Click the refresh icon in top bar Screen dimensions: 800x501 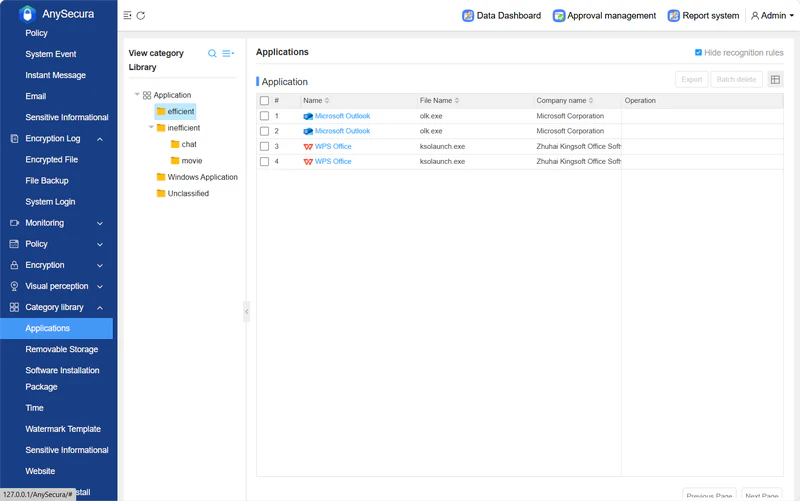[141, 16]
